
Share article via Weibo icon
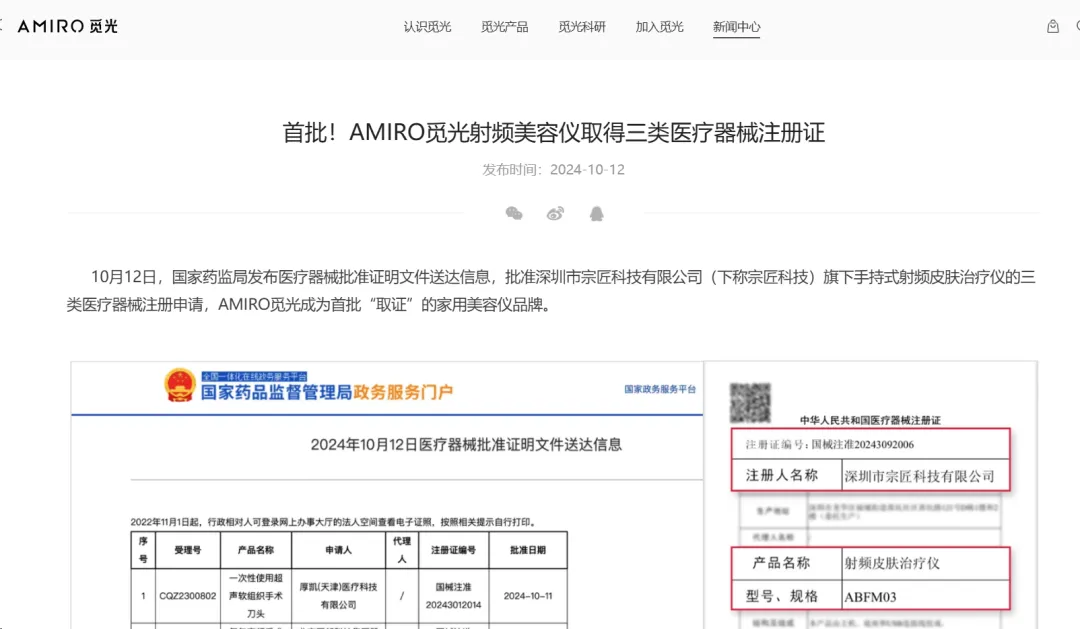coord(555,214)
